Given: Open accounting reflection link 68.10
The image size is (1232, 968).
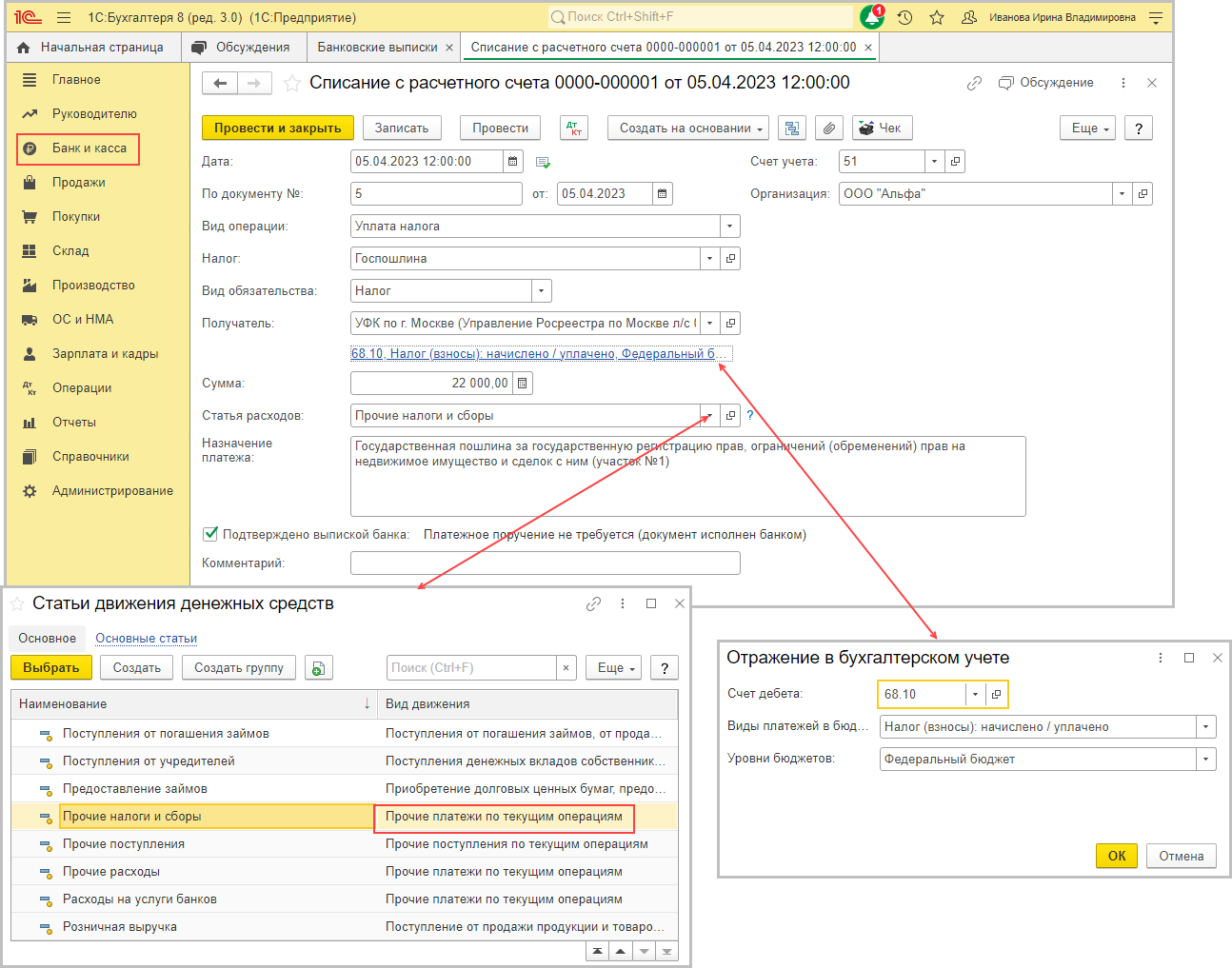Looking at the screenshot, I should tap(540, 354).
